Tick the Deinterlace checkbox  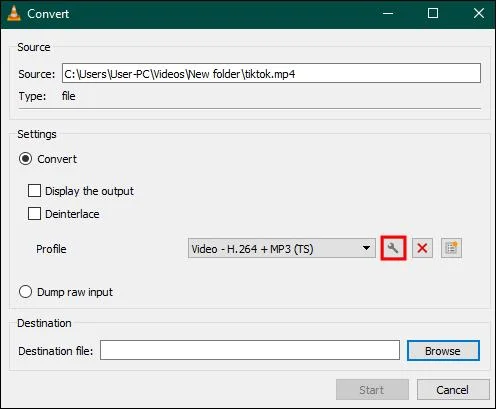[x=34, y=214]
